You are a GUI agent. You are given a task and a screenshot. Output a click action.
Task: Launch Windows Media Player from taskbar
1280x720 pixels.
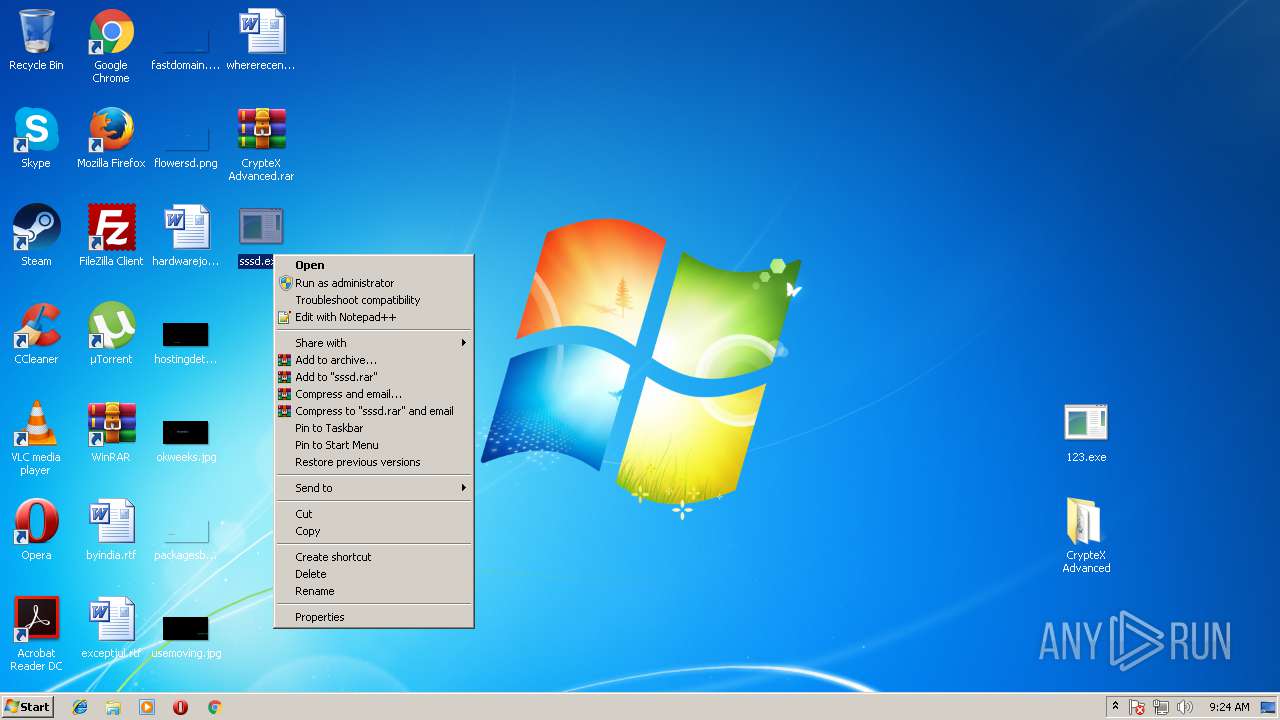tap(147, 707)
